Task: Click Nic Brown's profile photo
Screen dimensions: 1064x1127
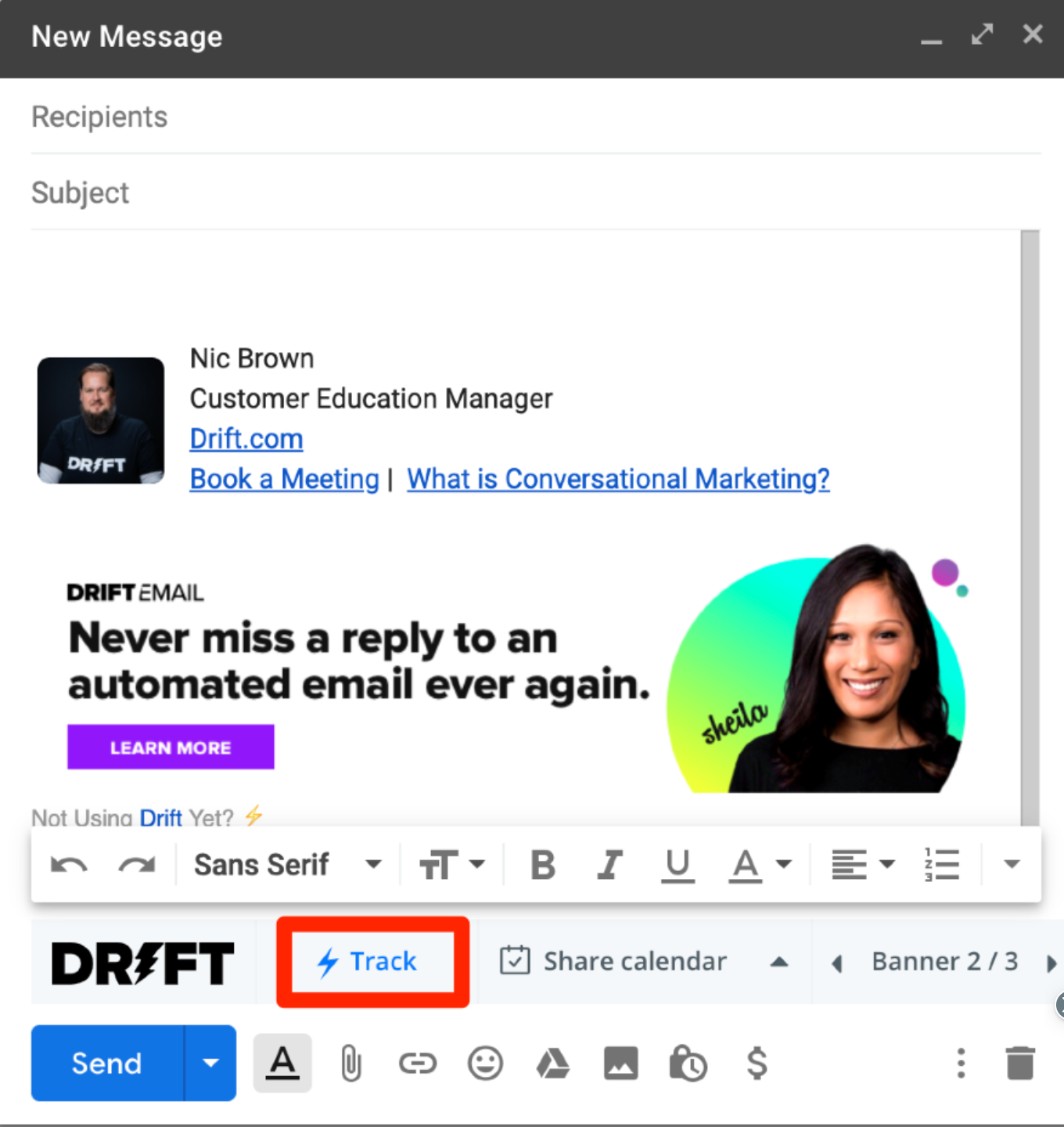Action: [x=101, y=421]
